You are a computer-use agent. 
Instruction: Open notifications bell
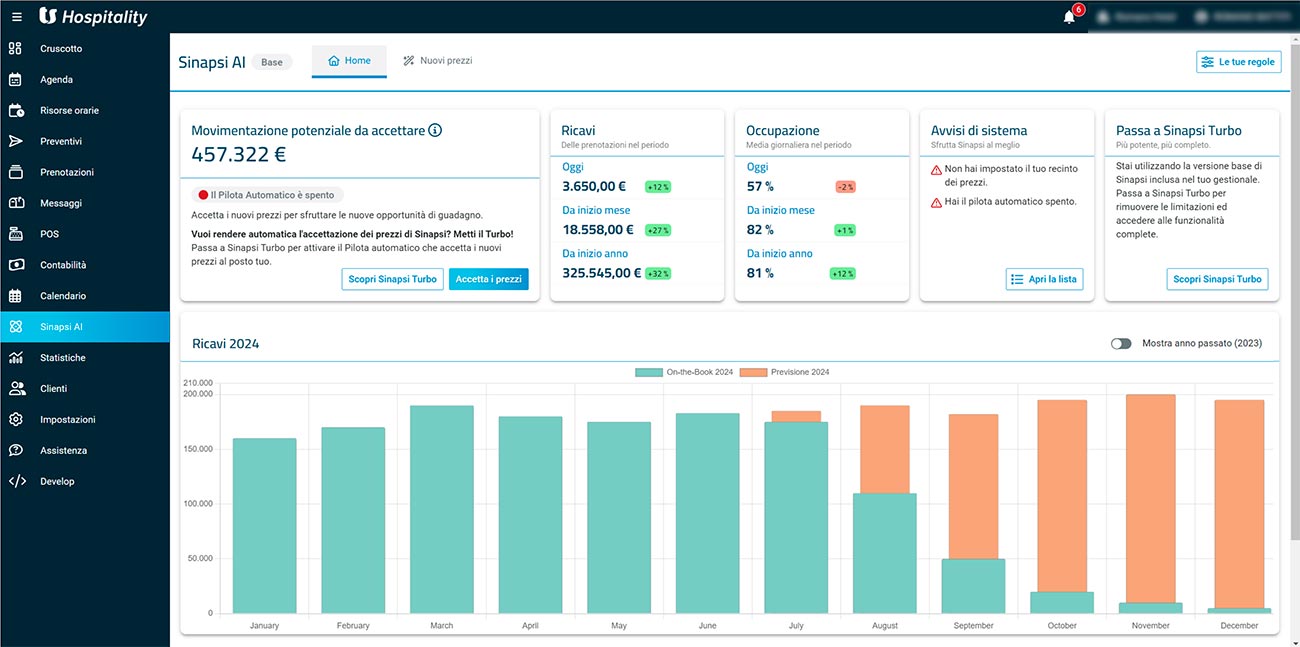coord(1069,17)
